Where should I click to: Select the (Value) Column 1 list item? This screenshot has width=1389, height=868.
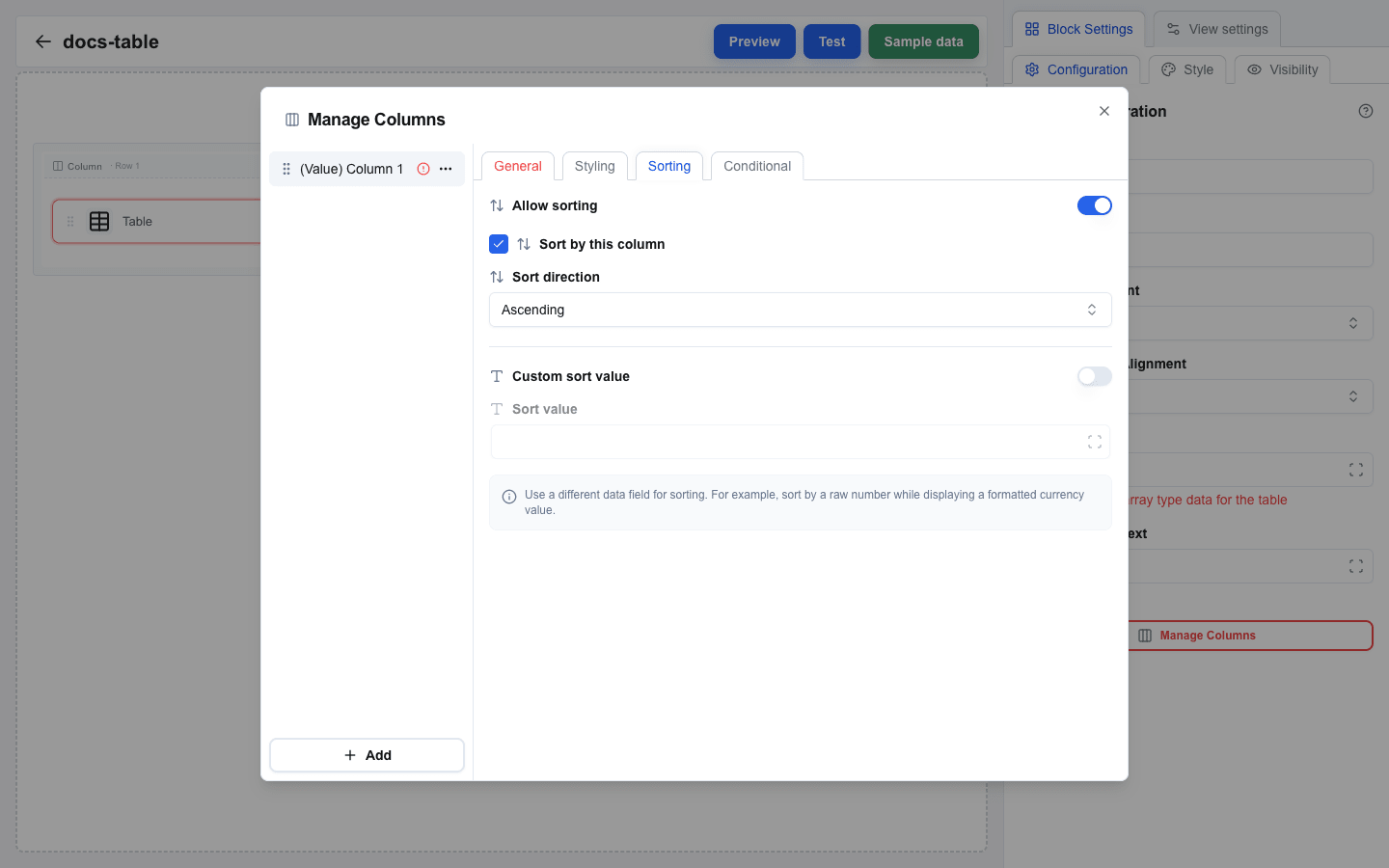click(x=367, y=169)
